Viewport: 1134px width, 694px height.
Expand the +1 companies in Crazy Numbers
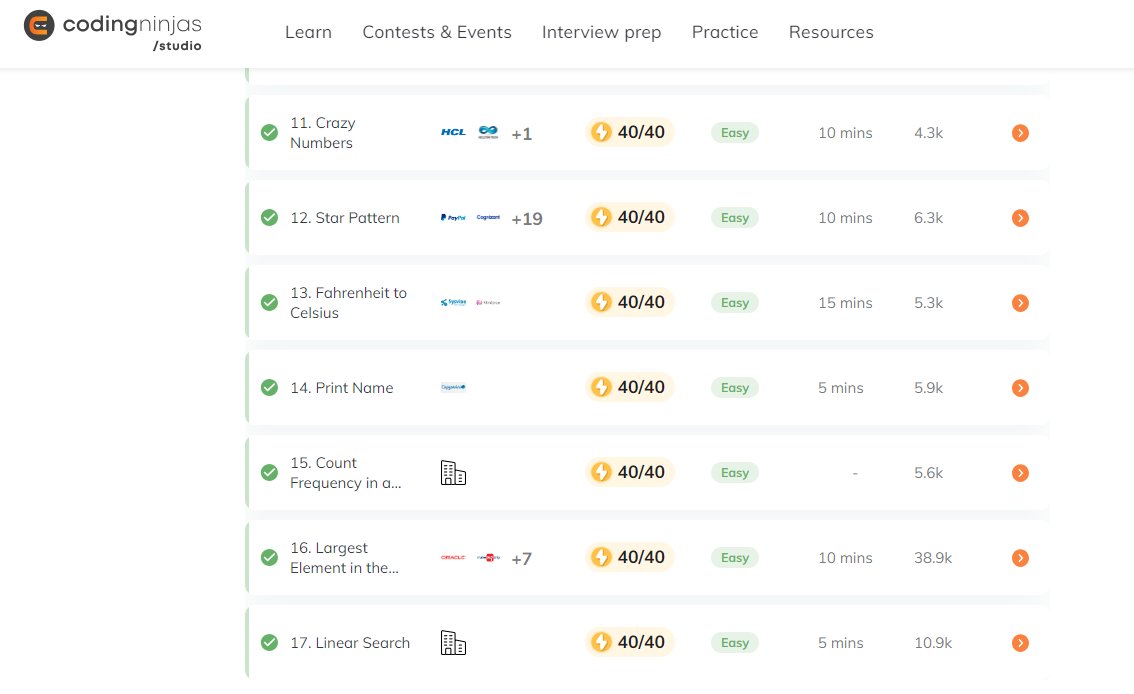coord(521,134)
